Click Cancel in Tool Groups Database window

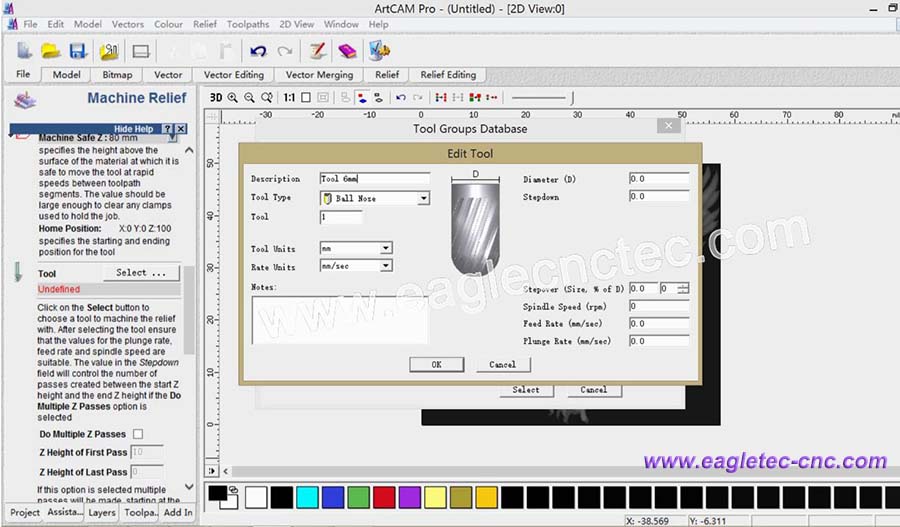[x=593, y=390]
